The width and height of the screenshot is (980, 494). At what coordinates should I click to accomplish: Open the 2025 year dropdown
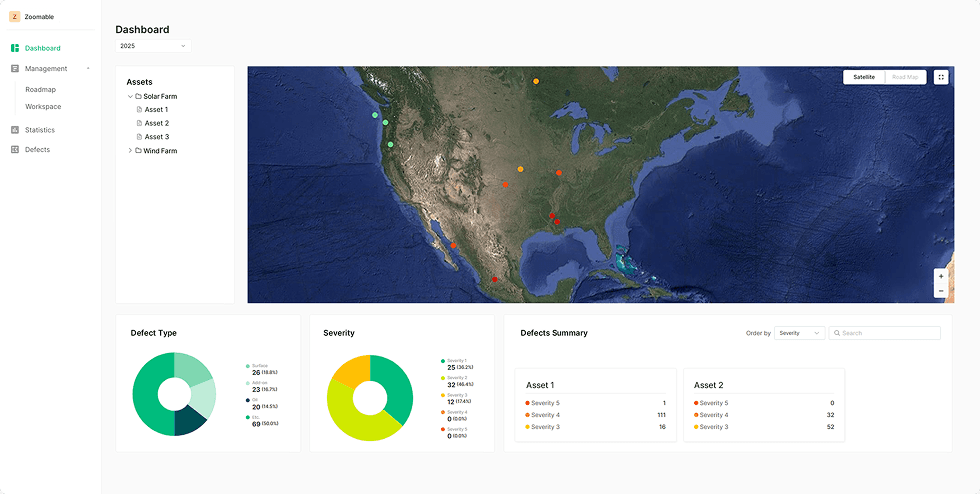pos(153,46)
